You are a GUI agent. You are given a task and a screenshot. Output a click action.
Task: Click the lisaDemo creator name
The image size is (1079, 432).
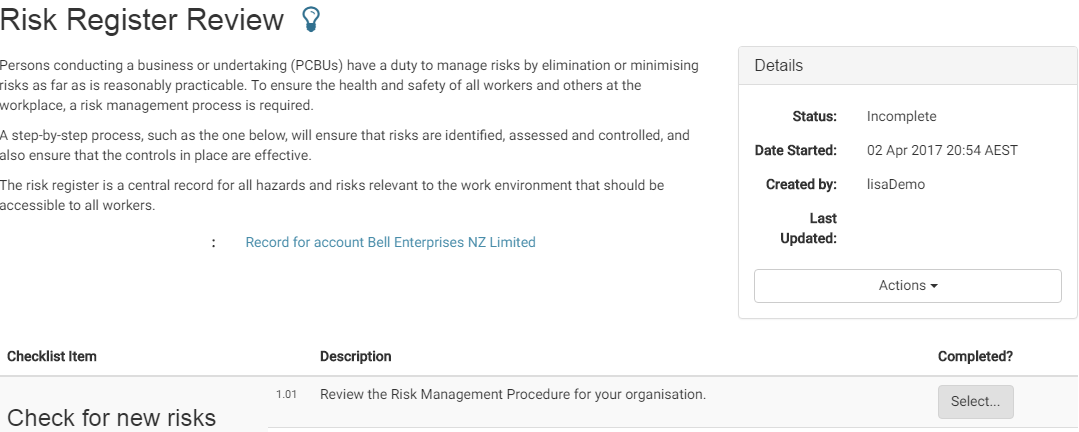pos(896,184)
